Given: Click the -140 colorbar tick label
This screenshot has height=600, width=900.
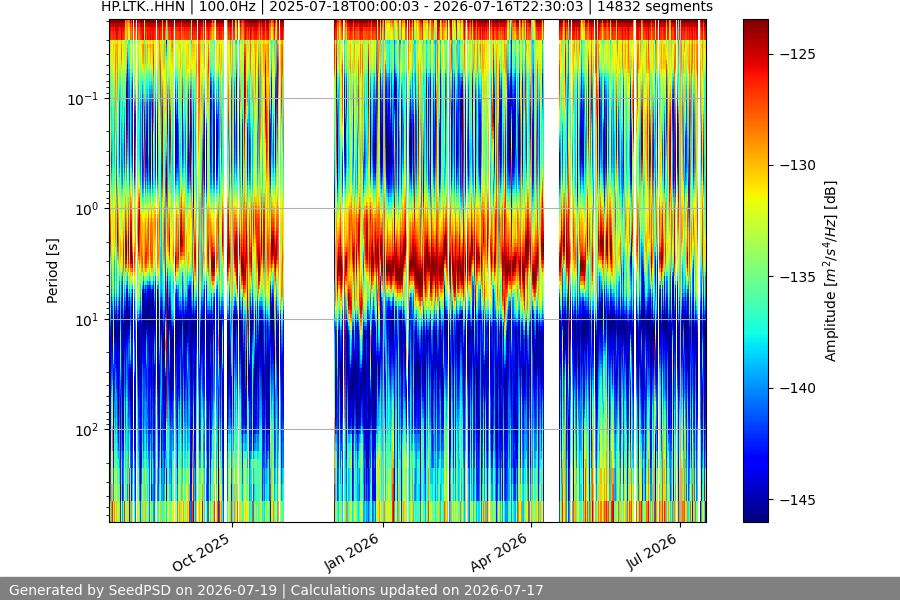Looking at the screenshot, I should pyautogui.click(x=797, y=388).
